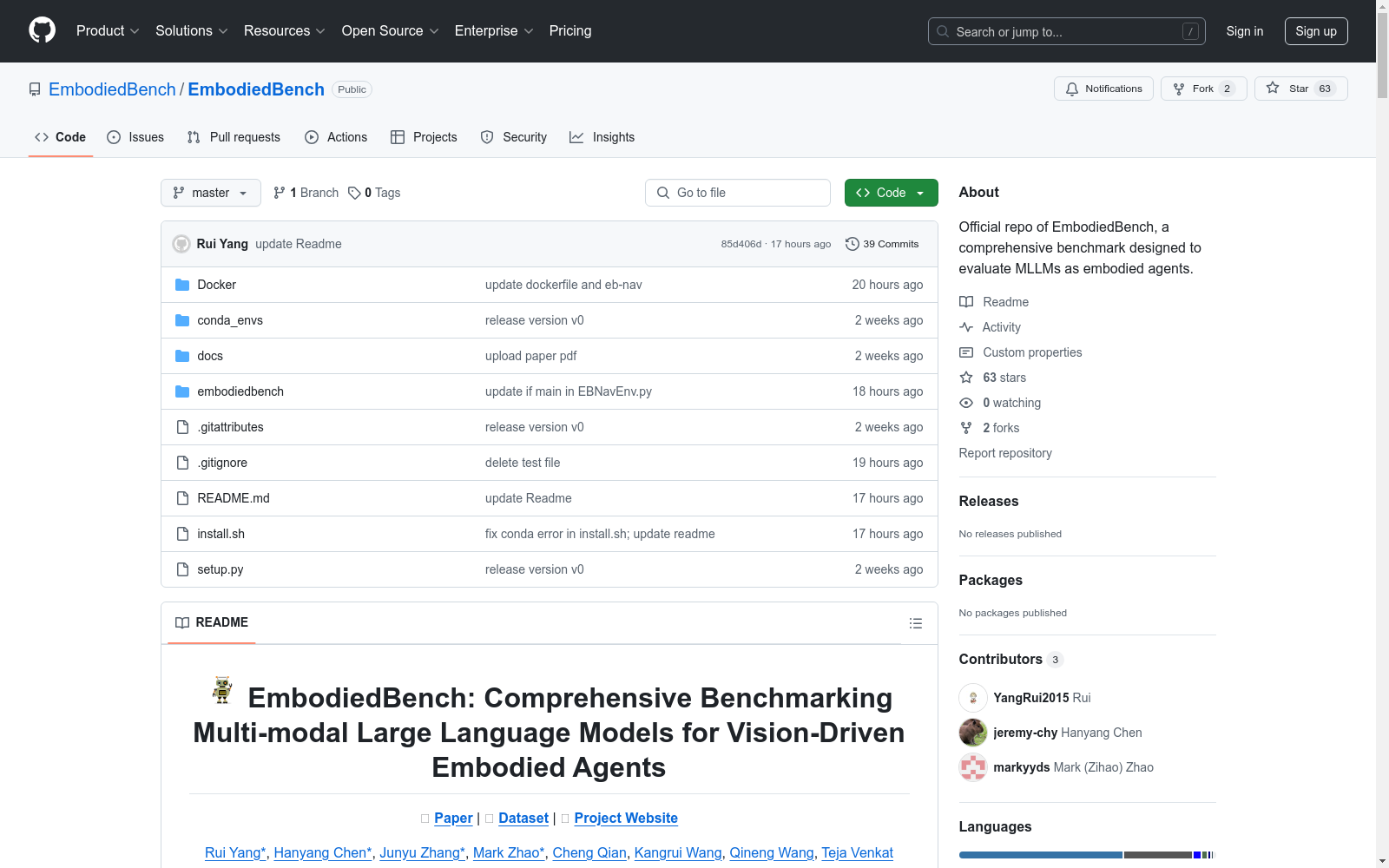
Task: Click the Sign in link
Action: [1245, 31]
